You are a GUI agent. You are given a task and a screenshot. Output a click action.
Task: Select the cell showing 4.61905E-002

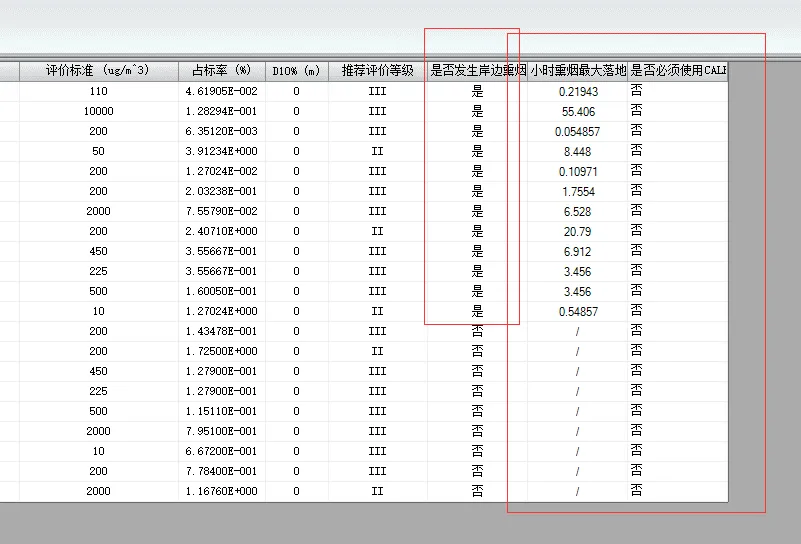point(222,91)
